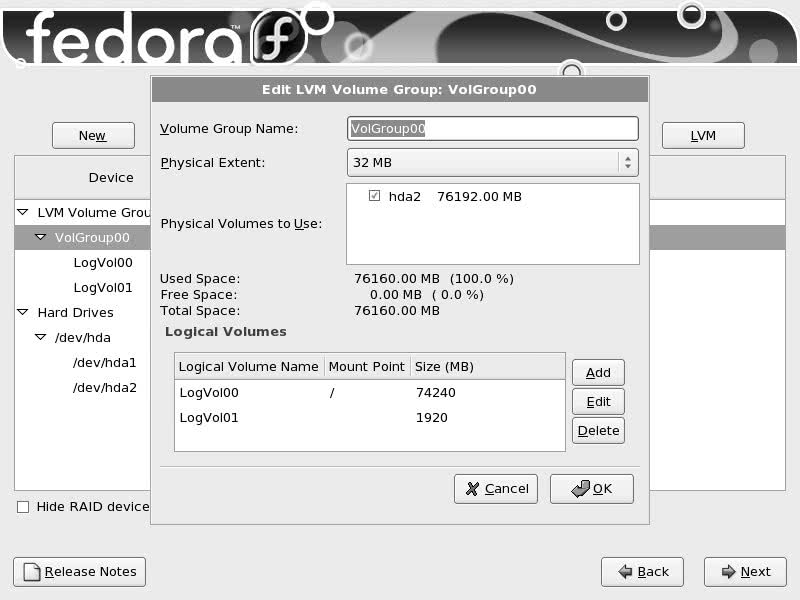800x600 pixels.
Task: Click the LVM button
Action: [x=703, y=136]
